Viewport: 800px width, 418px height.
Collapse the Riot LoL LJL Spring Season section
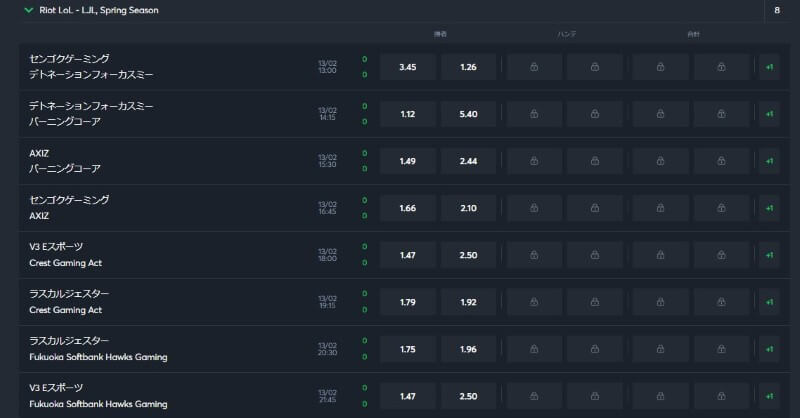(28, 10)
